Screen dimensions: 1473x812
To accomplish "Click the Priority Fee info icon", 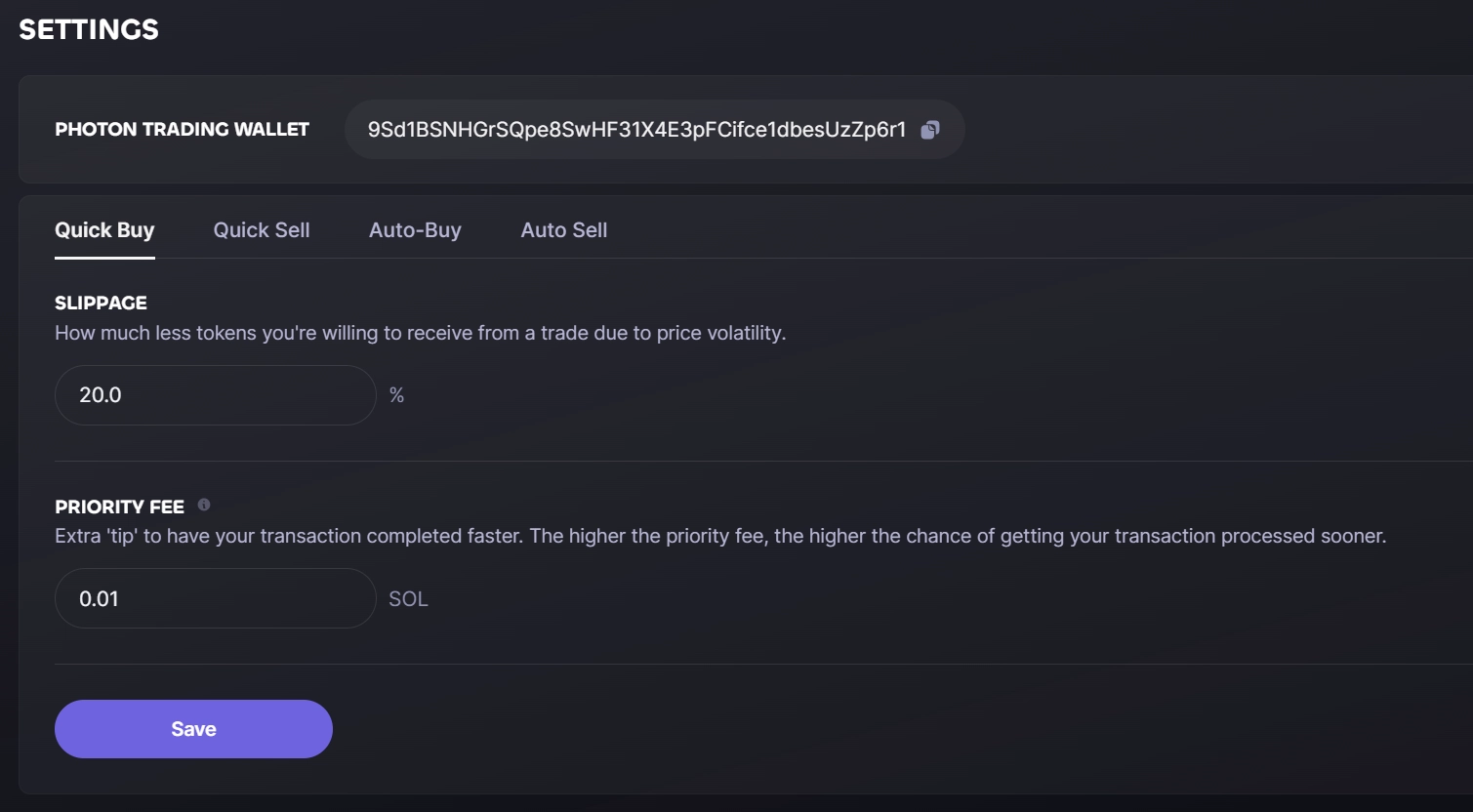I will coord(204,505).
